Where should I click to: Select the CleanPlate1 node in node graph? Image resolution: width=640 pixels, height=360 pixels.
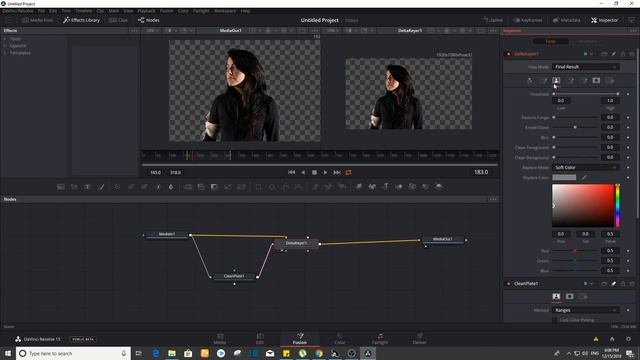[x=234, y=276]
